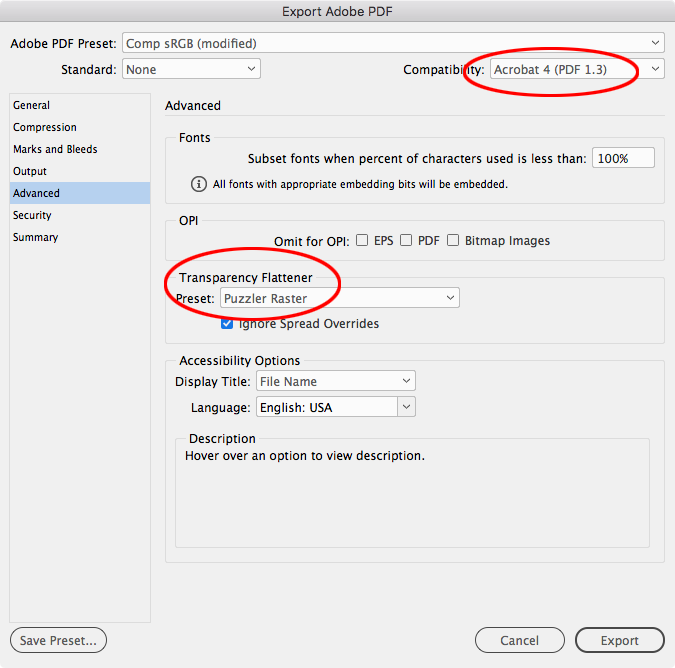
Task: Go to the Output section
Action: 80,171
